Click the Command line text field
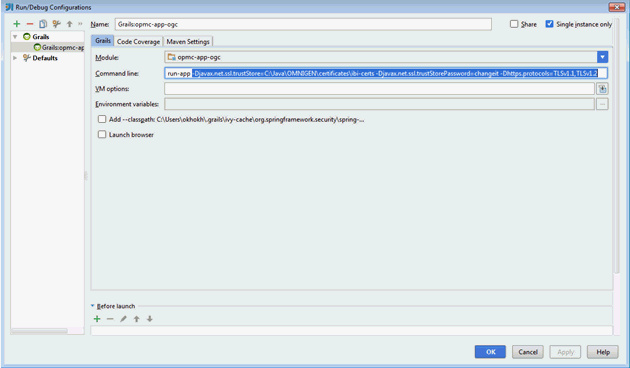630x368 pixels. click(386, 73)
